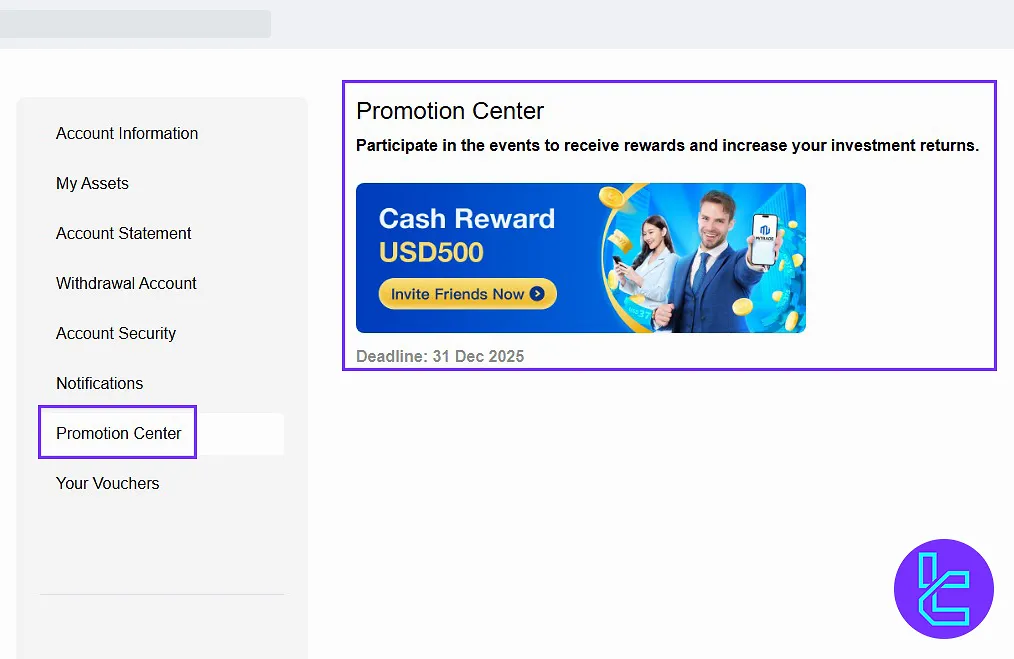Click the Cash Reward banner title
Viewport: 1014px width, 659px height.
[x=466, y=218]
